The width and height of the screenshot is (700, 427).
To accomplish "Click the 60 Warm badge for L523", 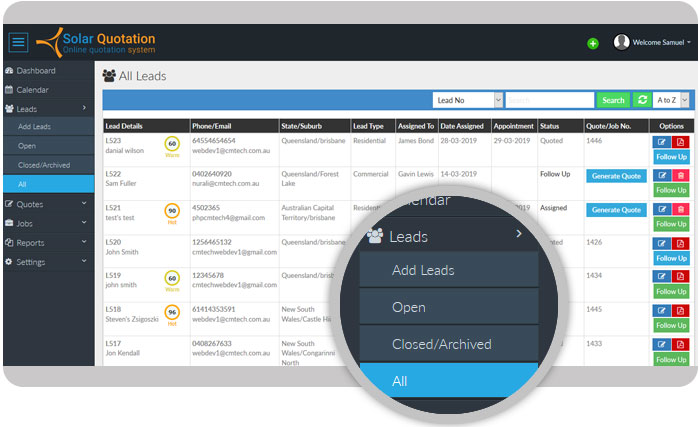I will click(x=172, y=145).
